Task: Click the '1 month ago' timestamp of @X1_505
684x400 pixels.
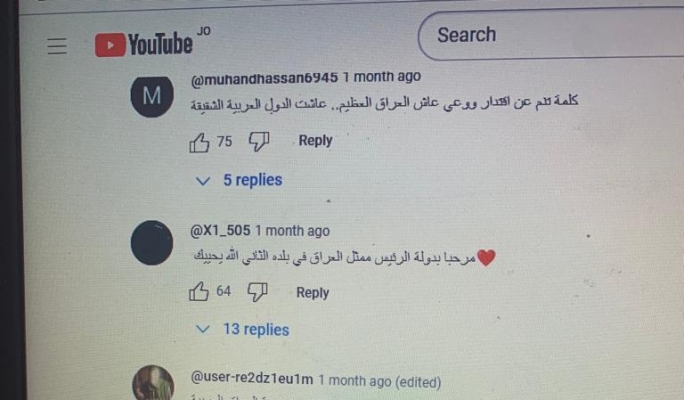Action: [292, 231]
